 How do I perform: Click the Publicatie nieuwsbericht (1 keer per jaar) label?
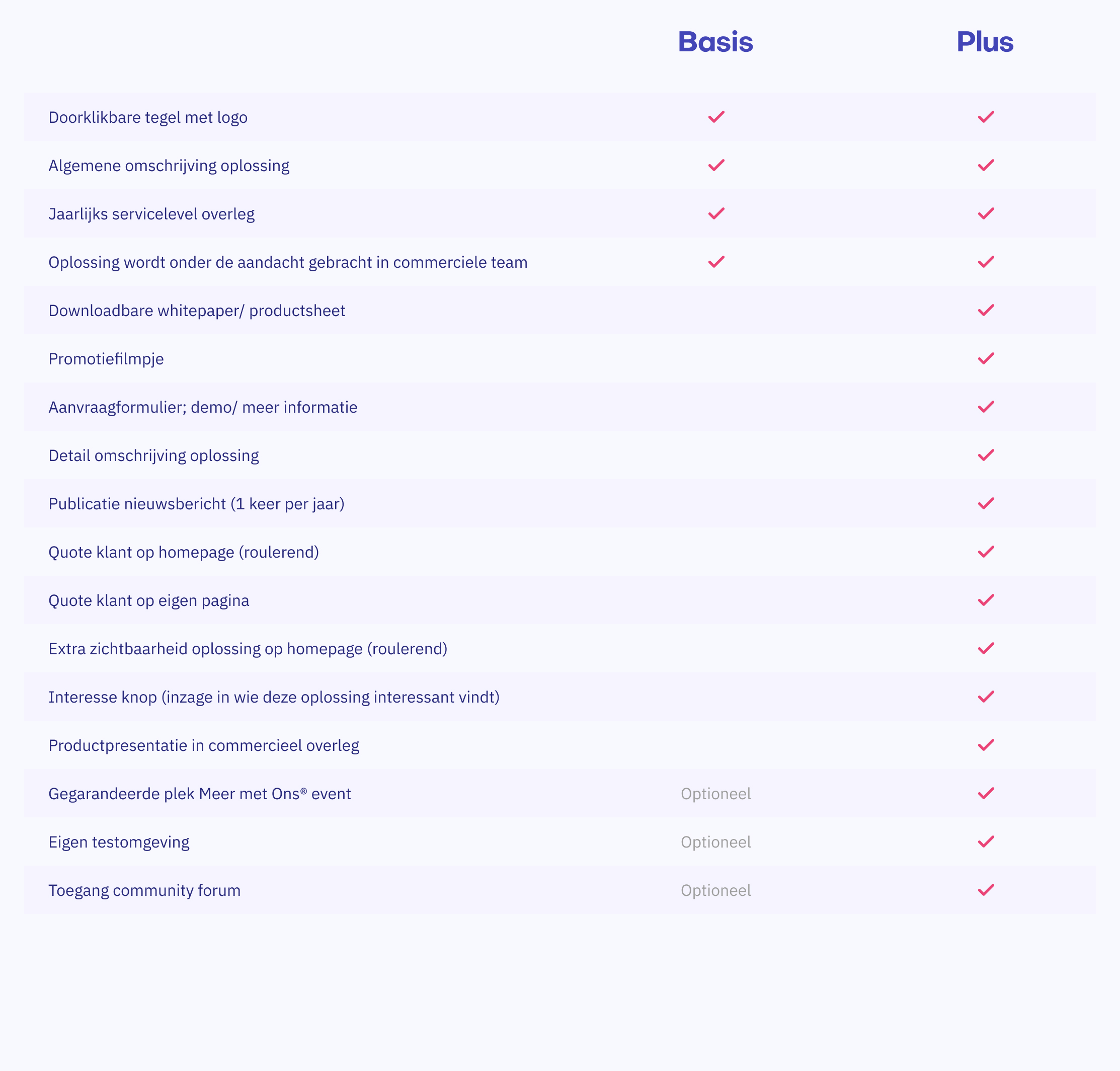pos(196,504)
